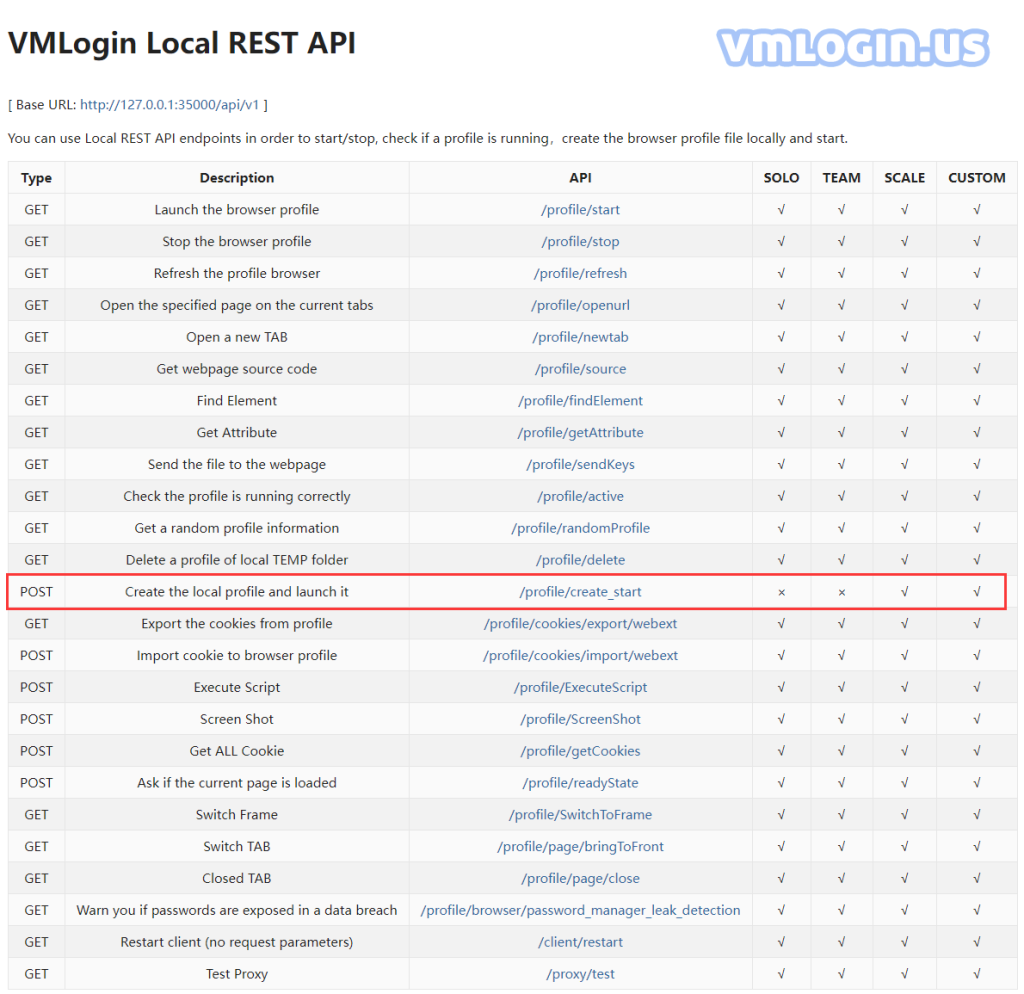Click 'Switch Frame' description cell
This screenshot has height=994, width=1024.
tap(236, 814)
